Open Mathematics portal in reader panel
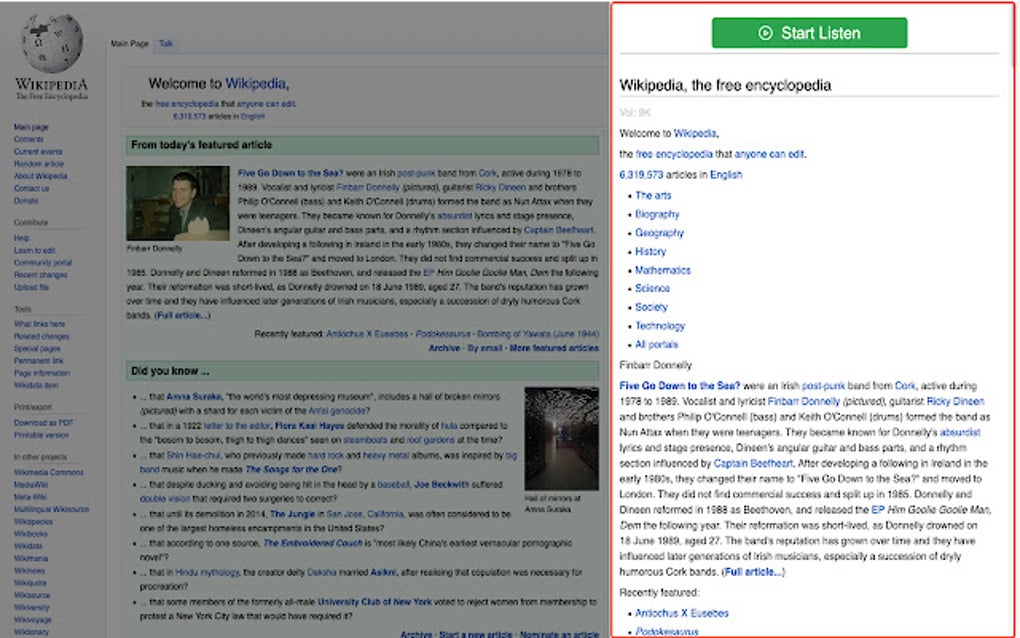 663,270
